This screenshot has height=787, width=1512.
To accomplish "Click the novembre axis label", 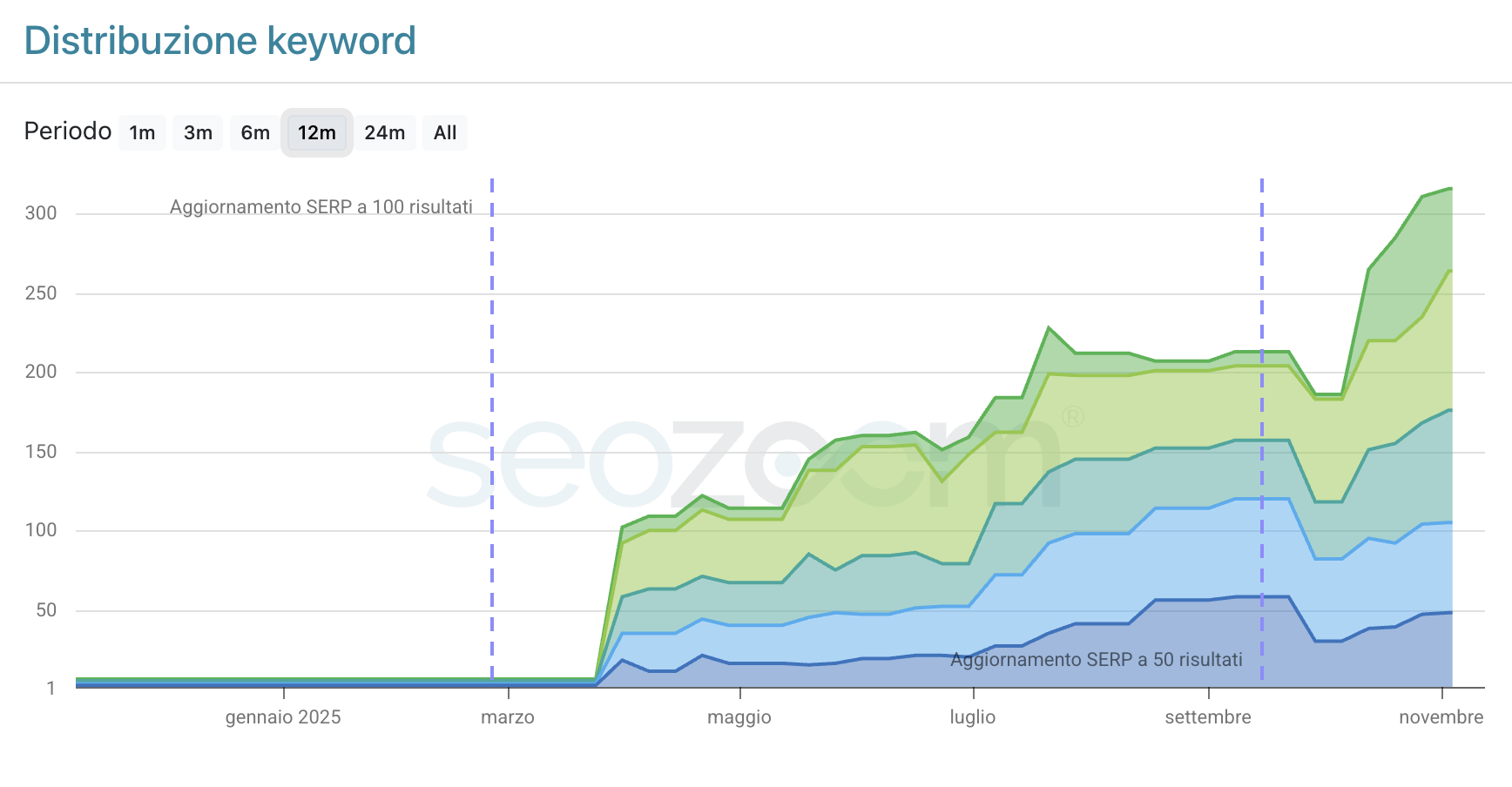I will 1441,717.
